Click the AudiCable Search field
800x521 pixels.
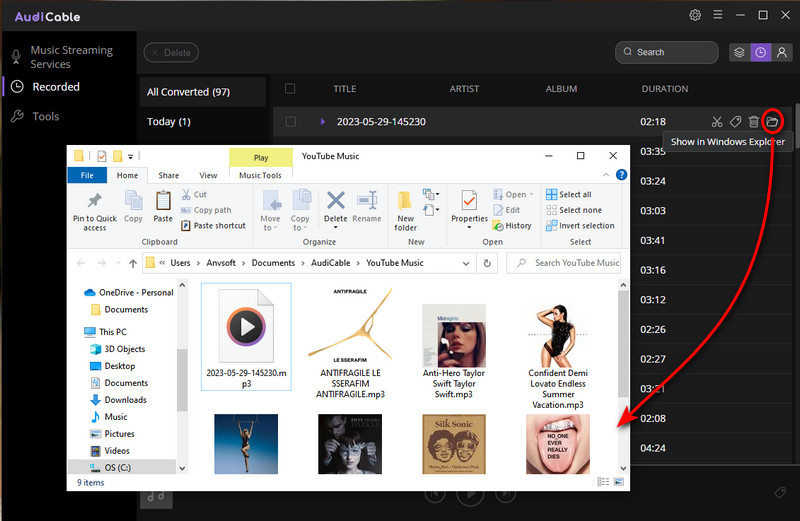point(666,52)
